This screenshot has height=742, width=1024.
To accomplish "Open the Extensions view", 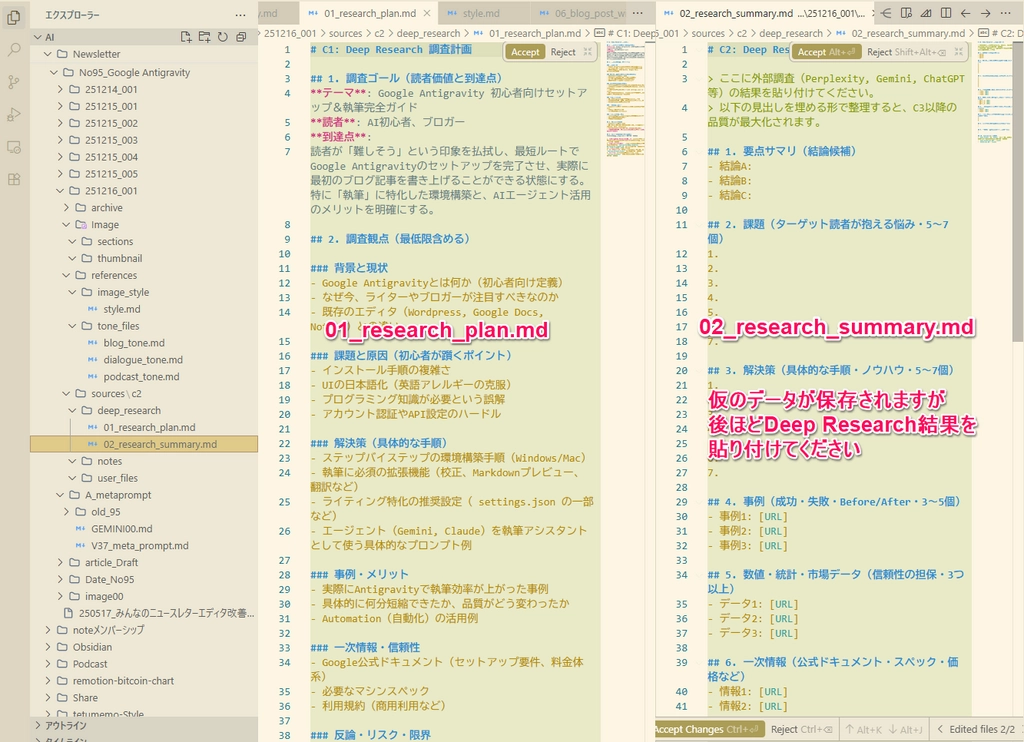I will pos(14,180).
